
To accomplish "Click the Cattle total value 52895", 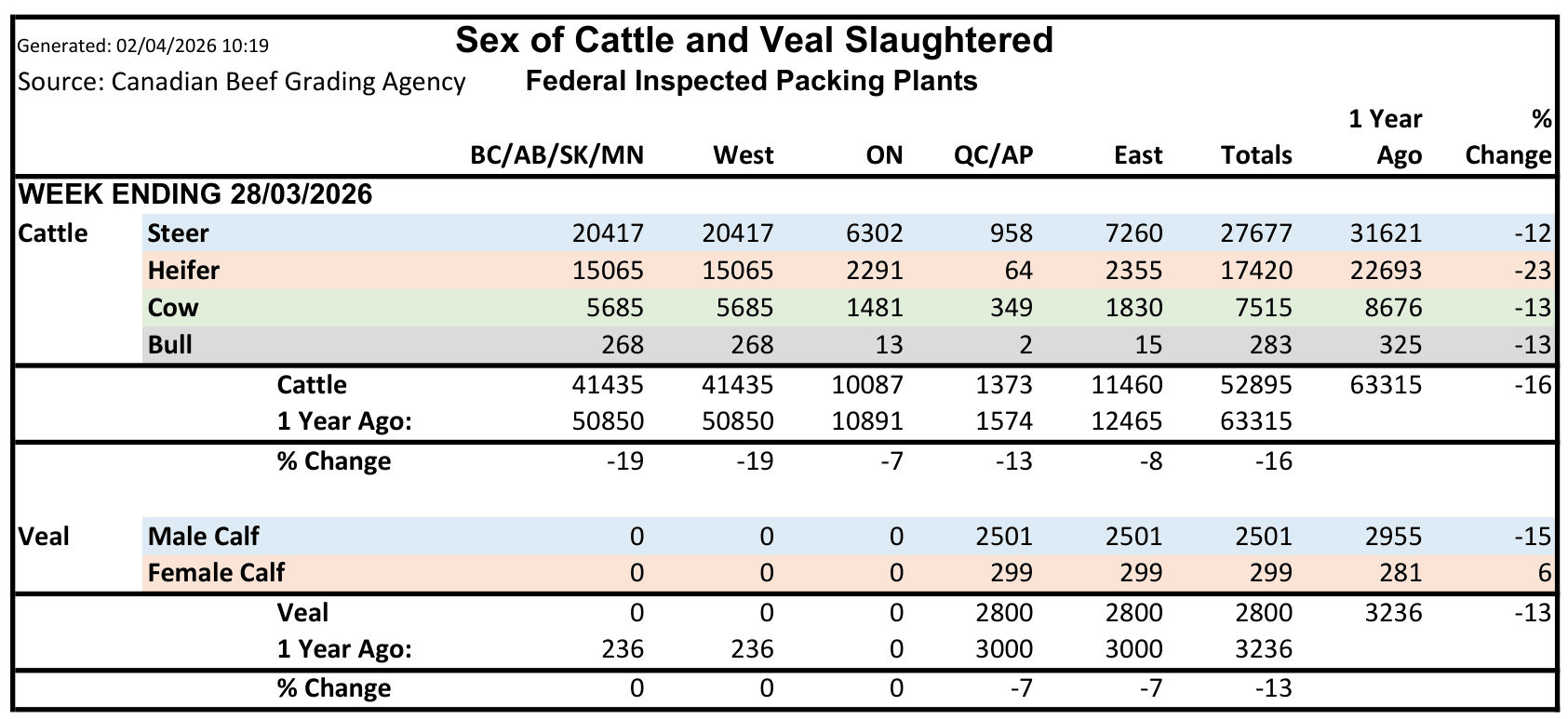I will coord(1255,385).
